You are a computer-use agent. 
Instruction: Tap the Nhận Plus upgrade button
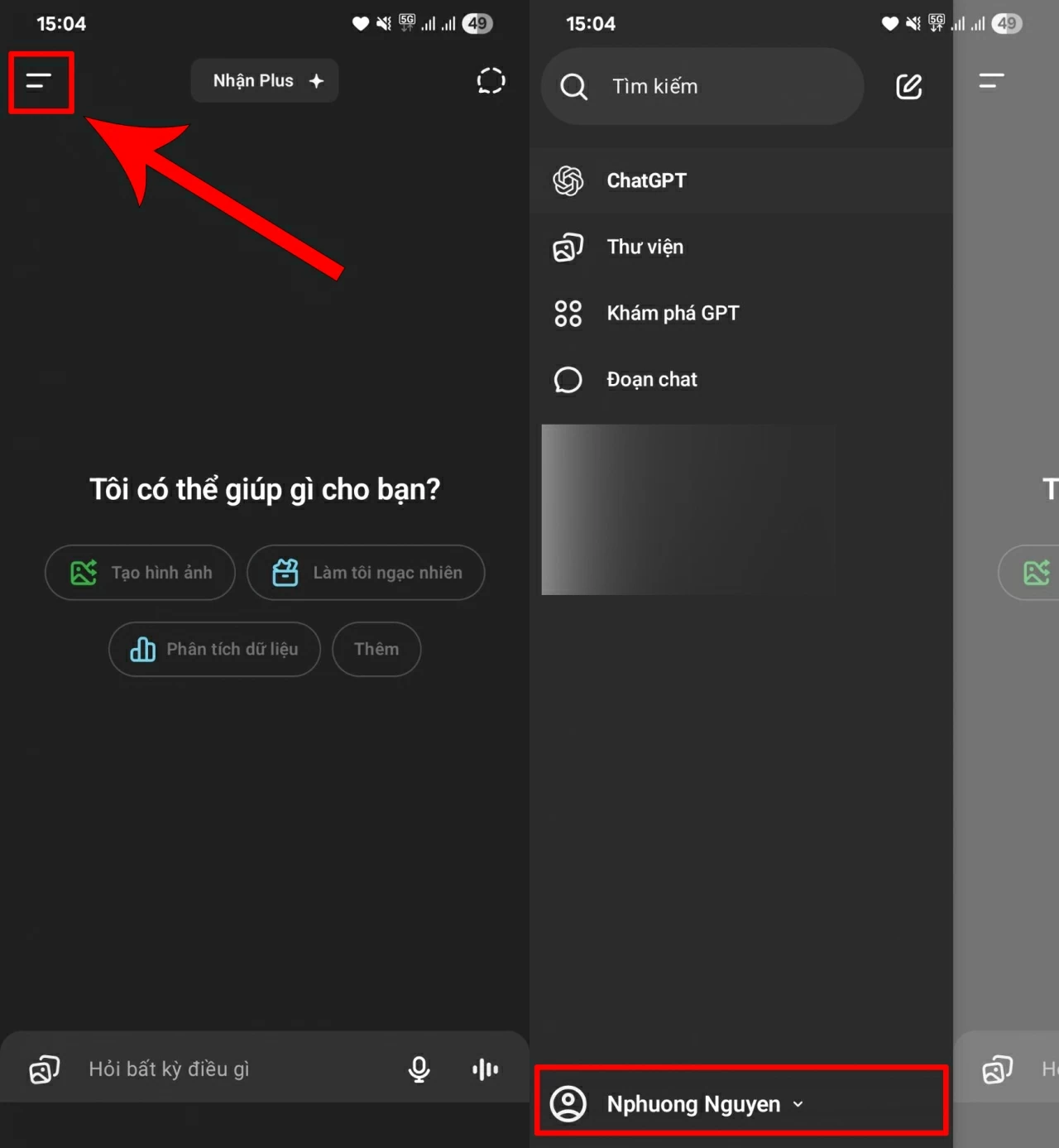click(265, 81)
